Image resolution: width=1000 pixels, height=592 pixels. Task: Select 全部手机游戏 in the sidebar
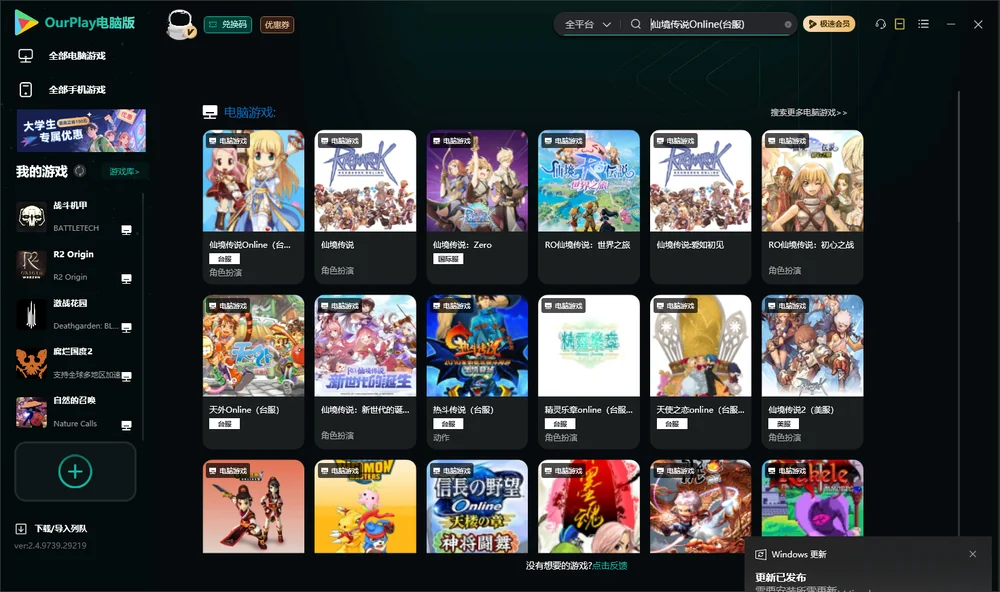[x=77, y=90]
